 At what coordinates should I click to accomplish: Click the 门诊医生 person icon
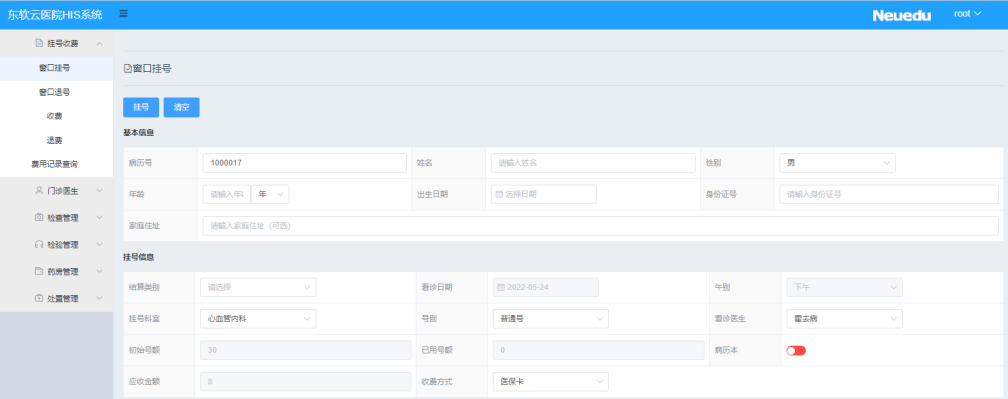pos(39,191)
